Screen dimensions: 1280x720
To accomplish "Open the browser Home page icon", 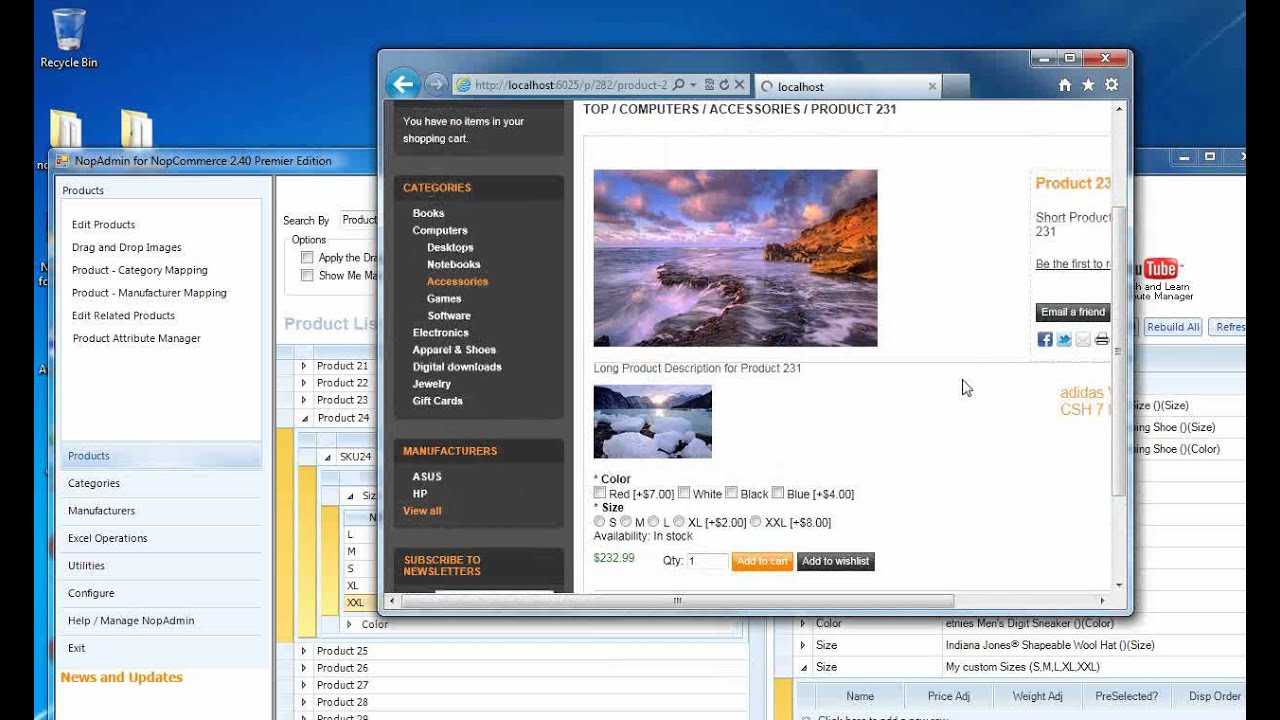I will [x=1065, y=86].
